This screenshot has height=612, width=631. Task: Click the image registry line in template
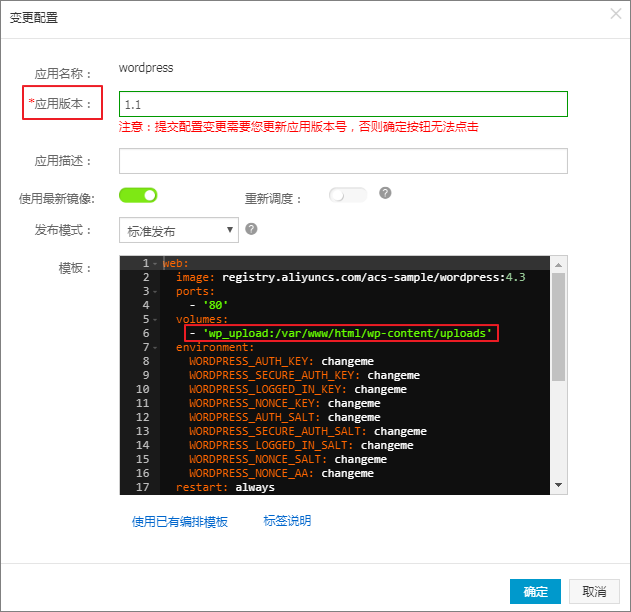(351, 277)
